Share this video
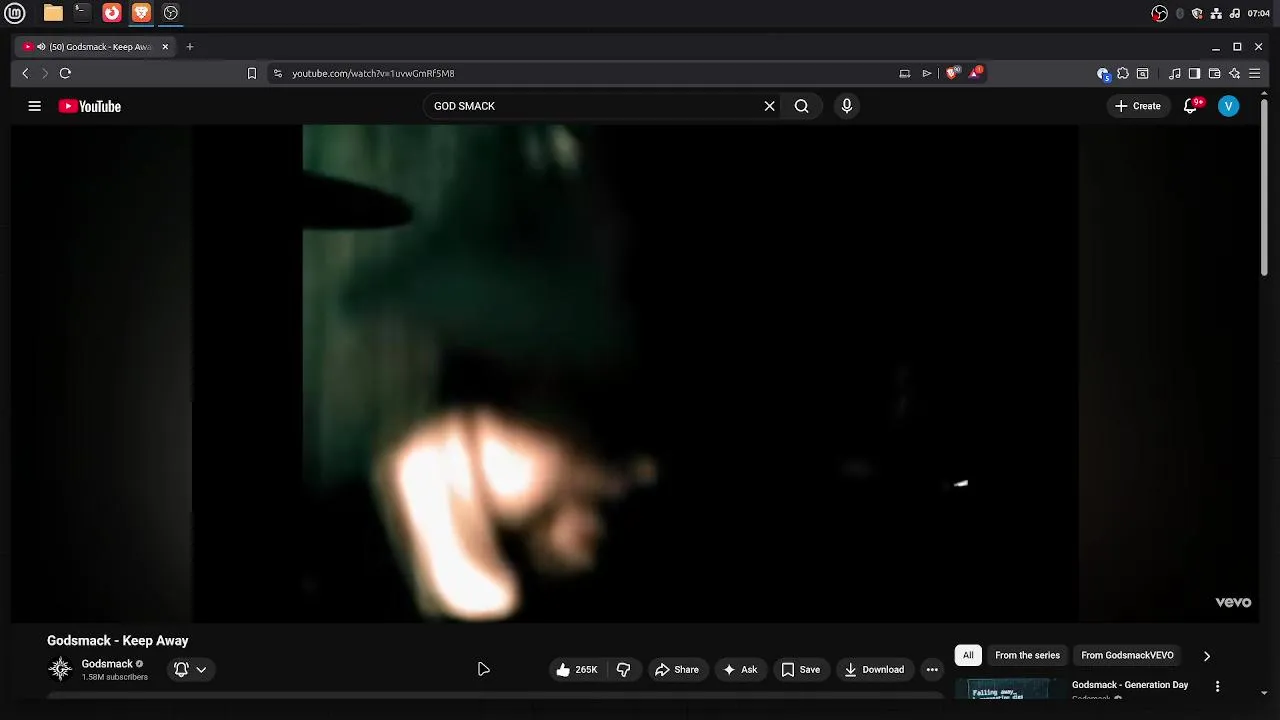 tap(677, 670)
